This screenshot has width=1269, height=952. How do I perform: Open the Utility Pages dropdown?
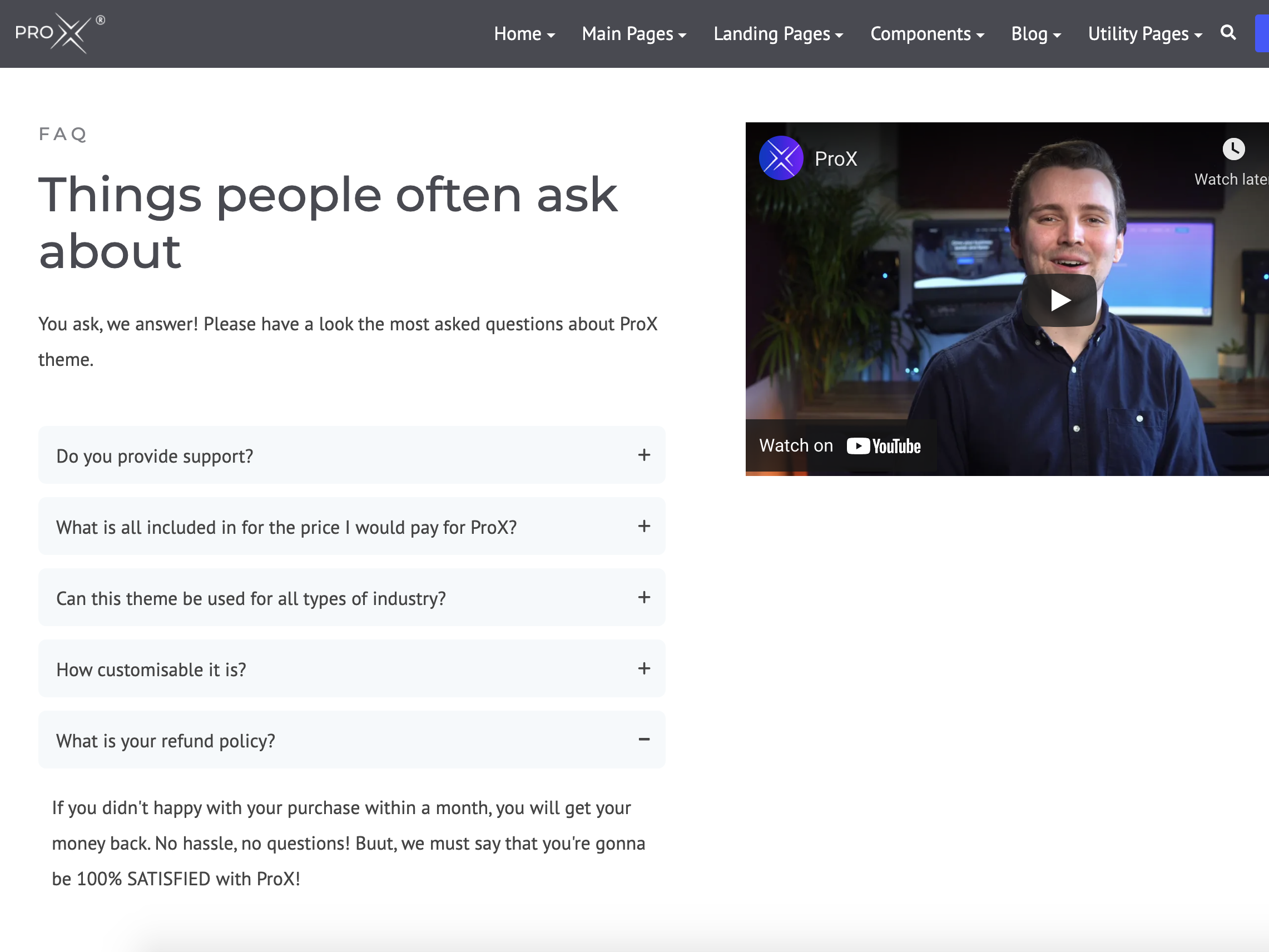click(x=1144, y=34)
